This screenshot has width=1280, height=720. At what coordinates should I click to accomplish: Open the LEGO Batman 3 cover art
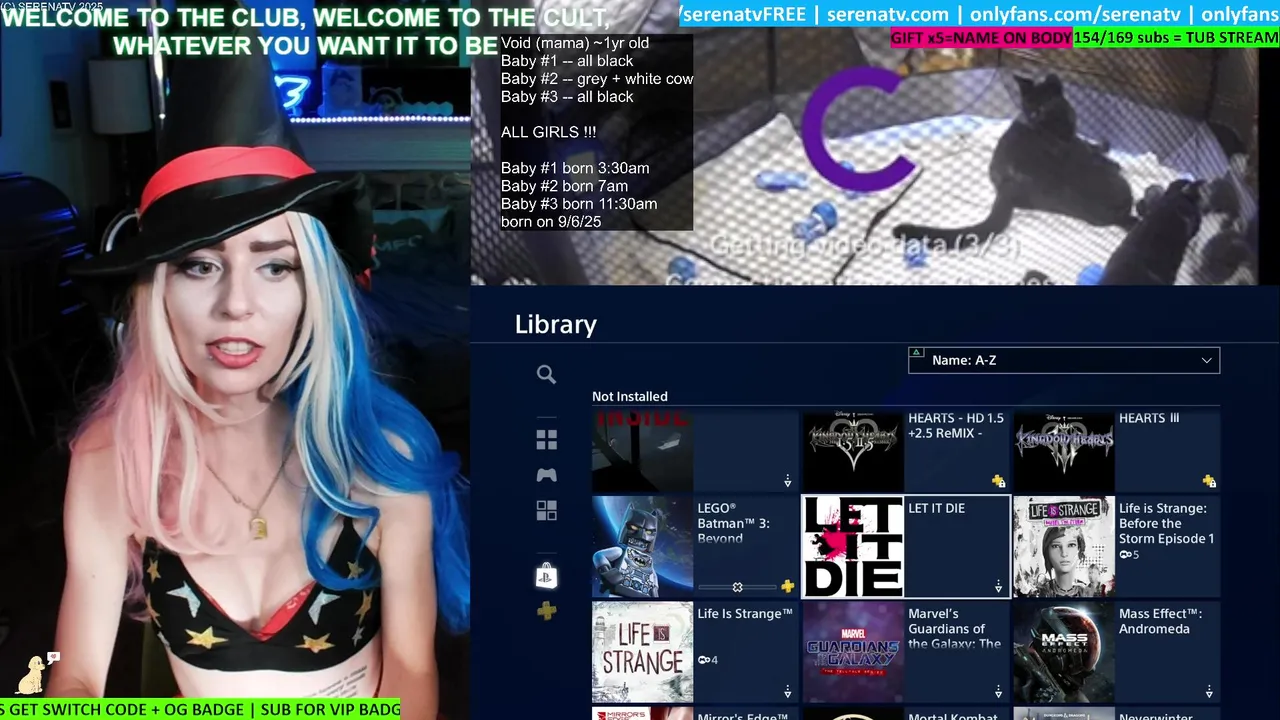642,547
